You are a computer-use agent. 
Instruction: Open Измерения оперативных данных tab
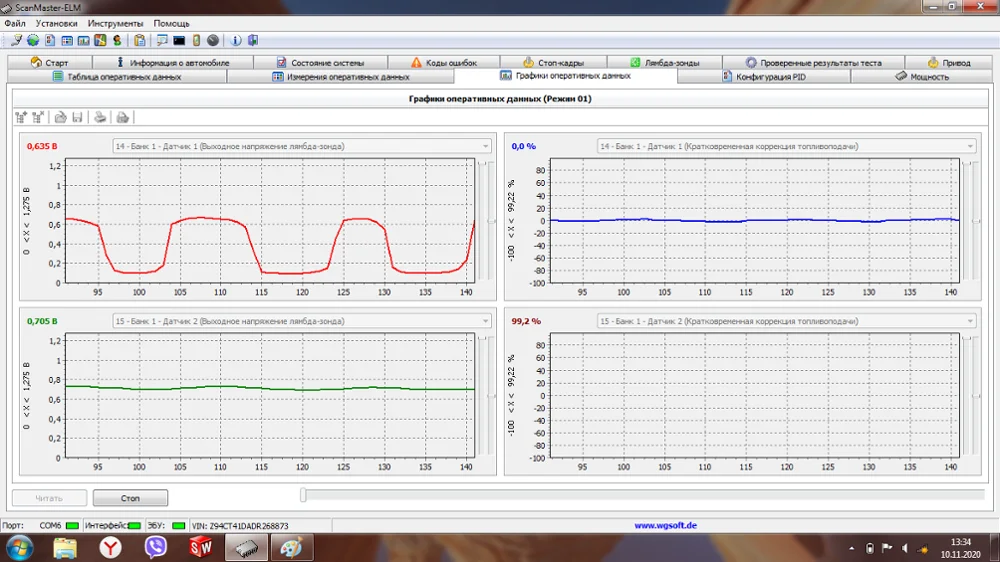pos(341,77)
